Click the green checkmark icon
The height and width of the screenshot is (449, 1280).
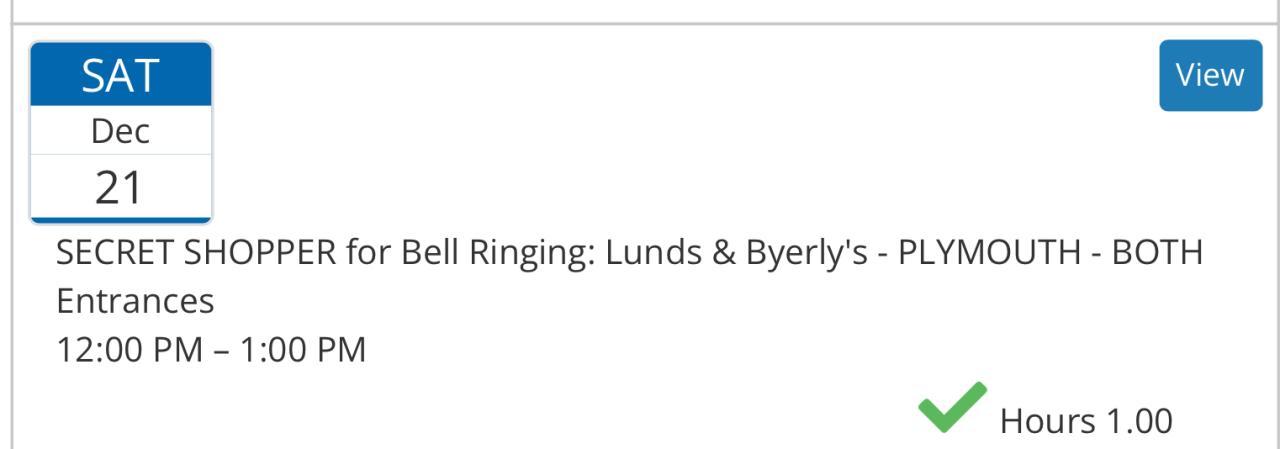(x=951, y=408)
